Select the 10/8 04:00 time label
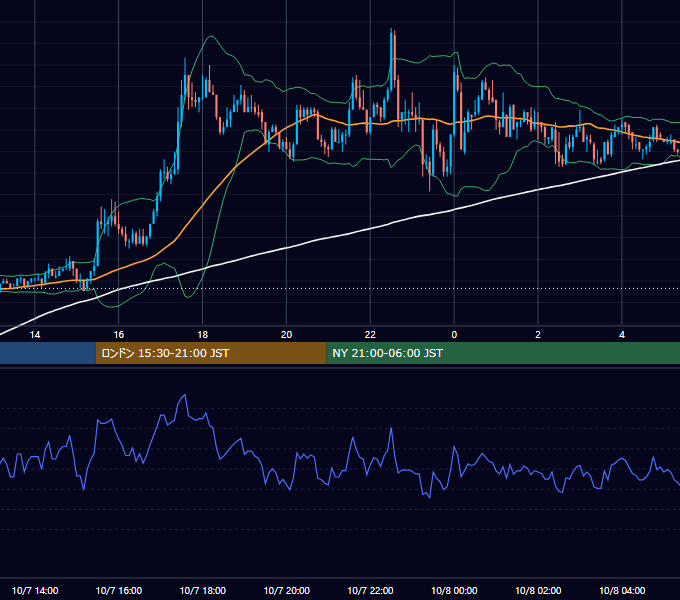This screenshot has height=600, width=680. [622, 590]
